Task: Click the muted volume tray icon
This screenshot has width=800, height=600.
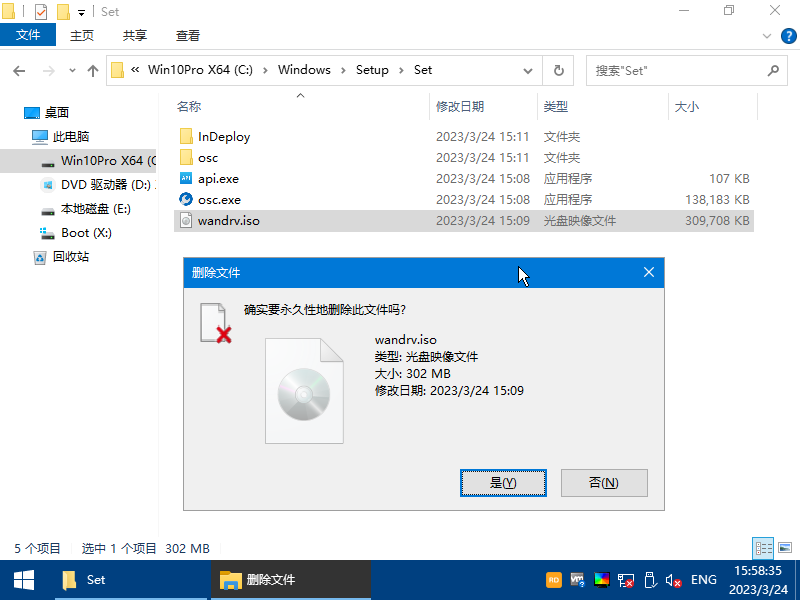Action: tap(674, 580)
